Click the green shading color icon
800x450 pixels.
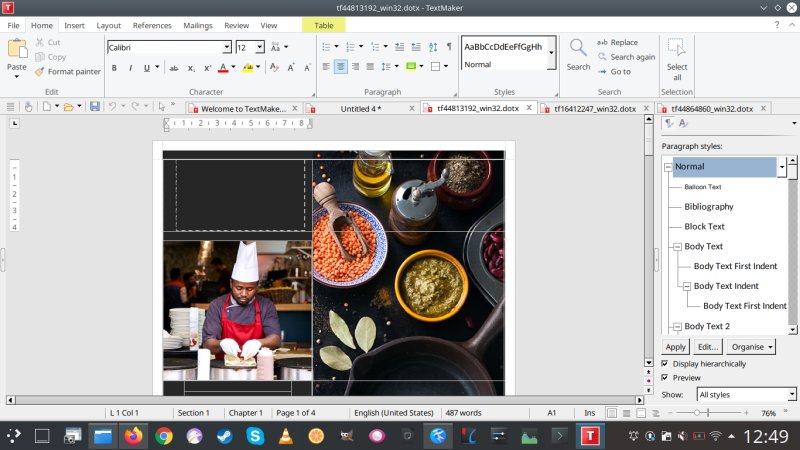pos(411,66)
